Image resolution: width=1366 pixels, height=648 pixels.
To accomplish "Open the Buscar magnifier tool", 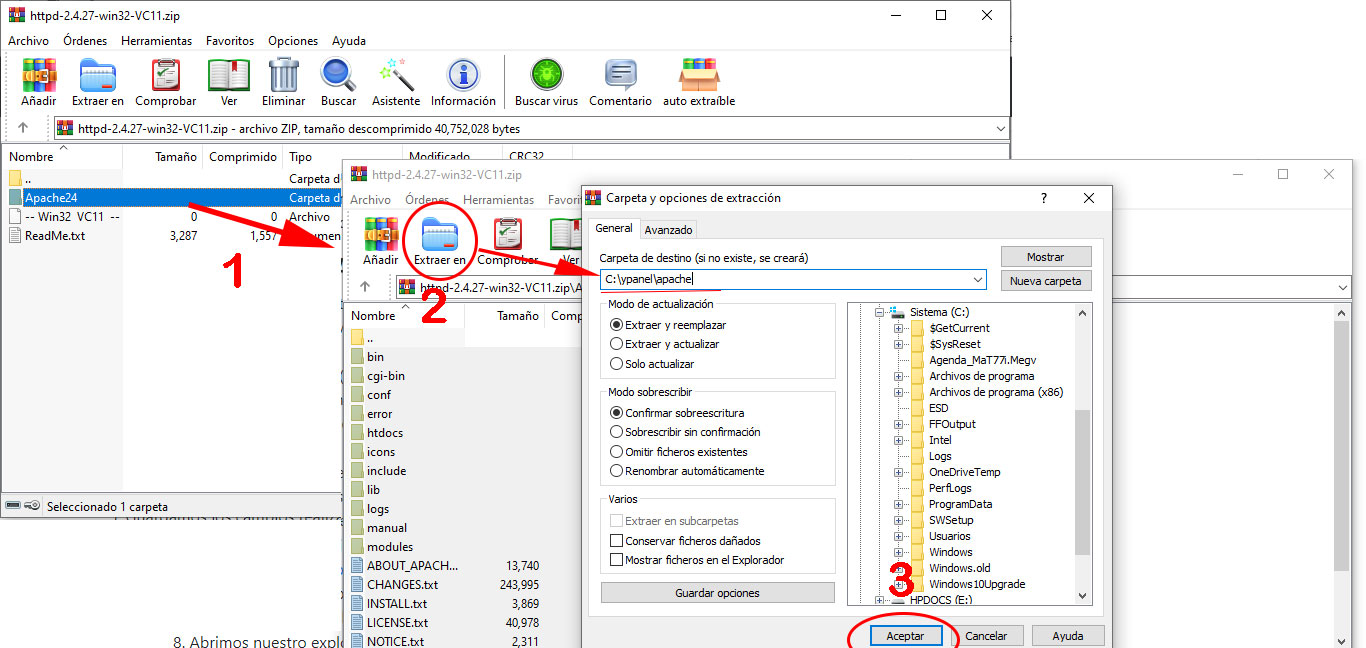I will click(x=339, y=82).
